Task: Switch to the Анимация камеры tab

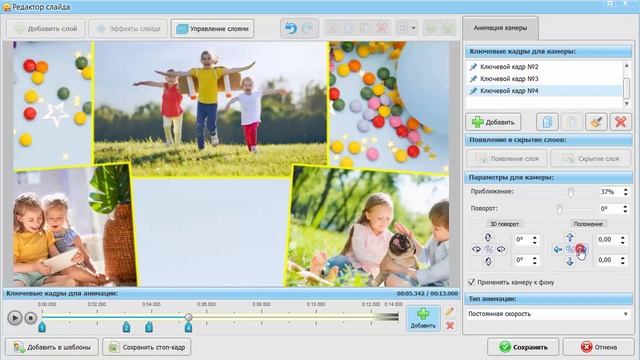Action: pyautogui.click(x=500, y=28)
